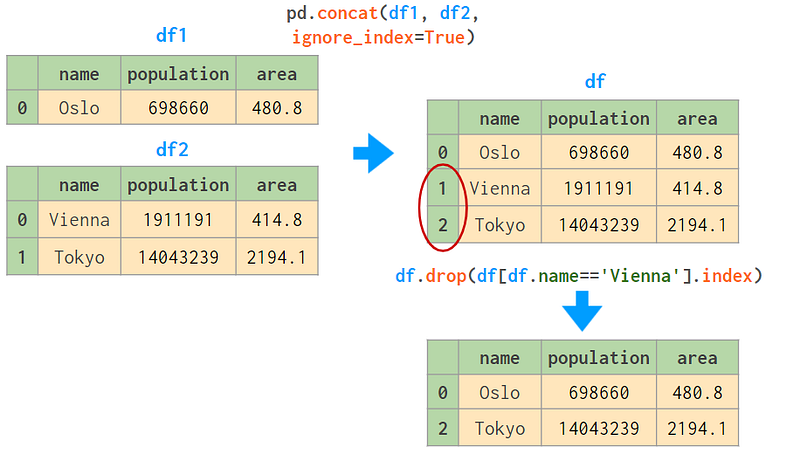Click '1911191' in the concatenated df table

(599, 188)
